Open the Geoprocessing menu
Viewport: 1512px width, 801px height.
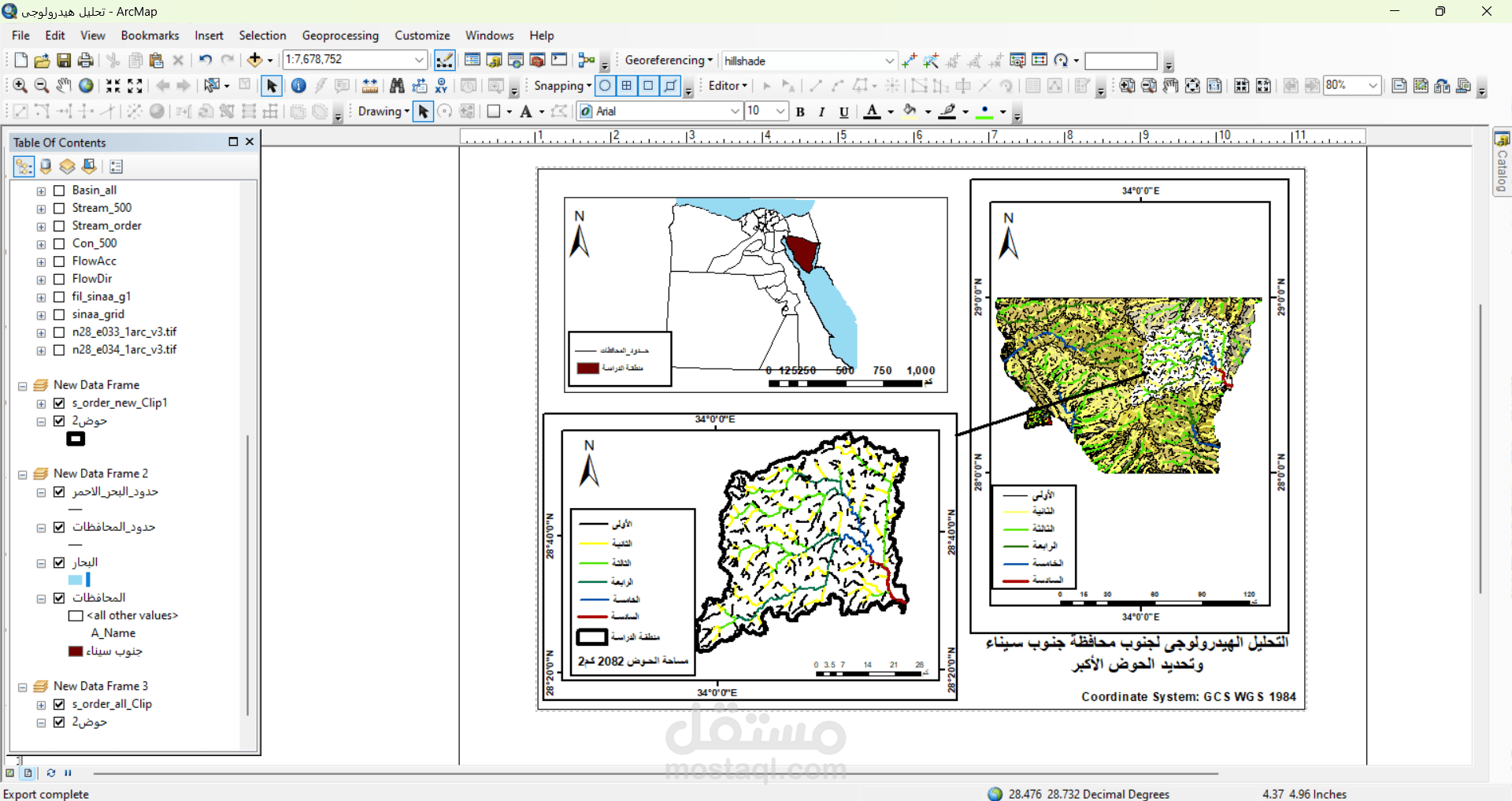[339, 35]
